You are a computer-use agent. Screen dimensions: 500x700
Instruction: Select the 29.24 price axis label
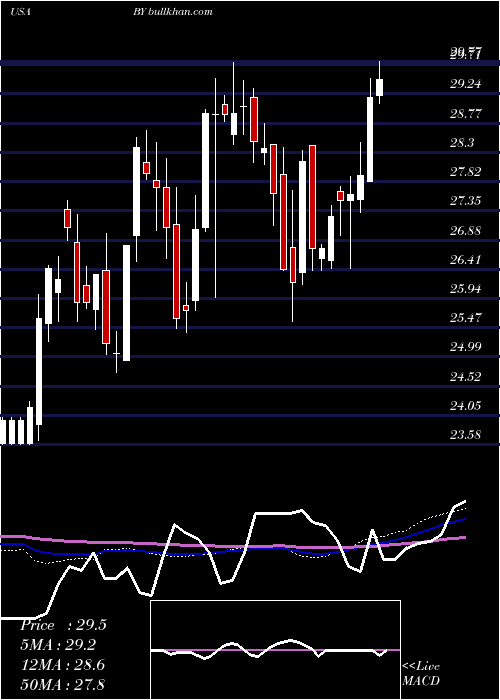tap(466, 84)
